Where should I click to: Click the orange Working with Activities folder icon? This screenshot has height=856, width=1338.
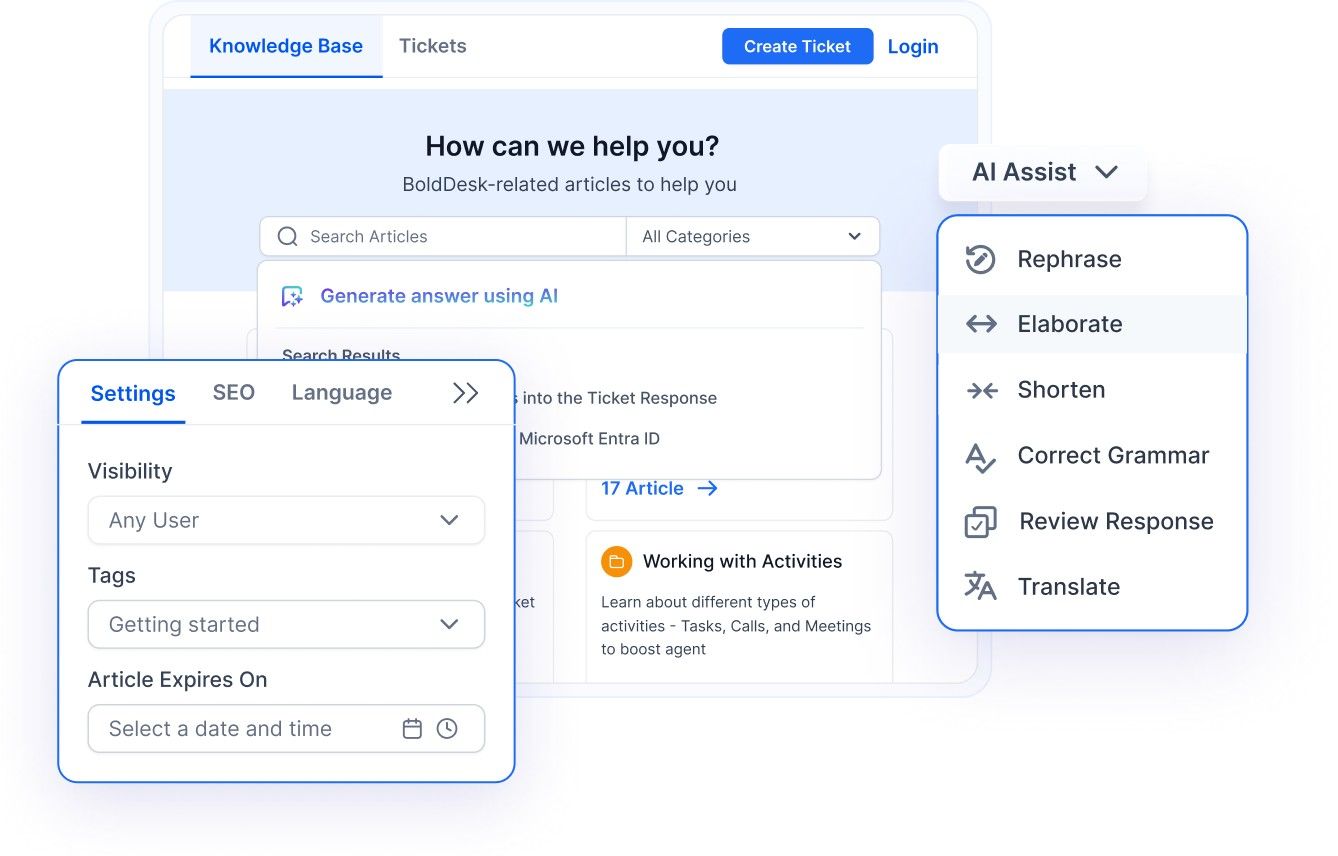click(616, 561)
